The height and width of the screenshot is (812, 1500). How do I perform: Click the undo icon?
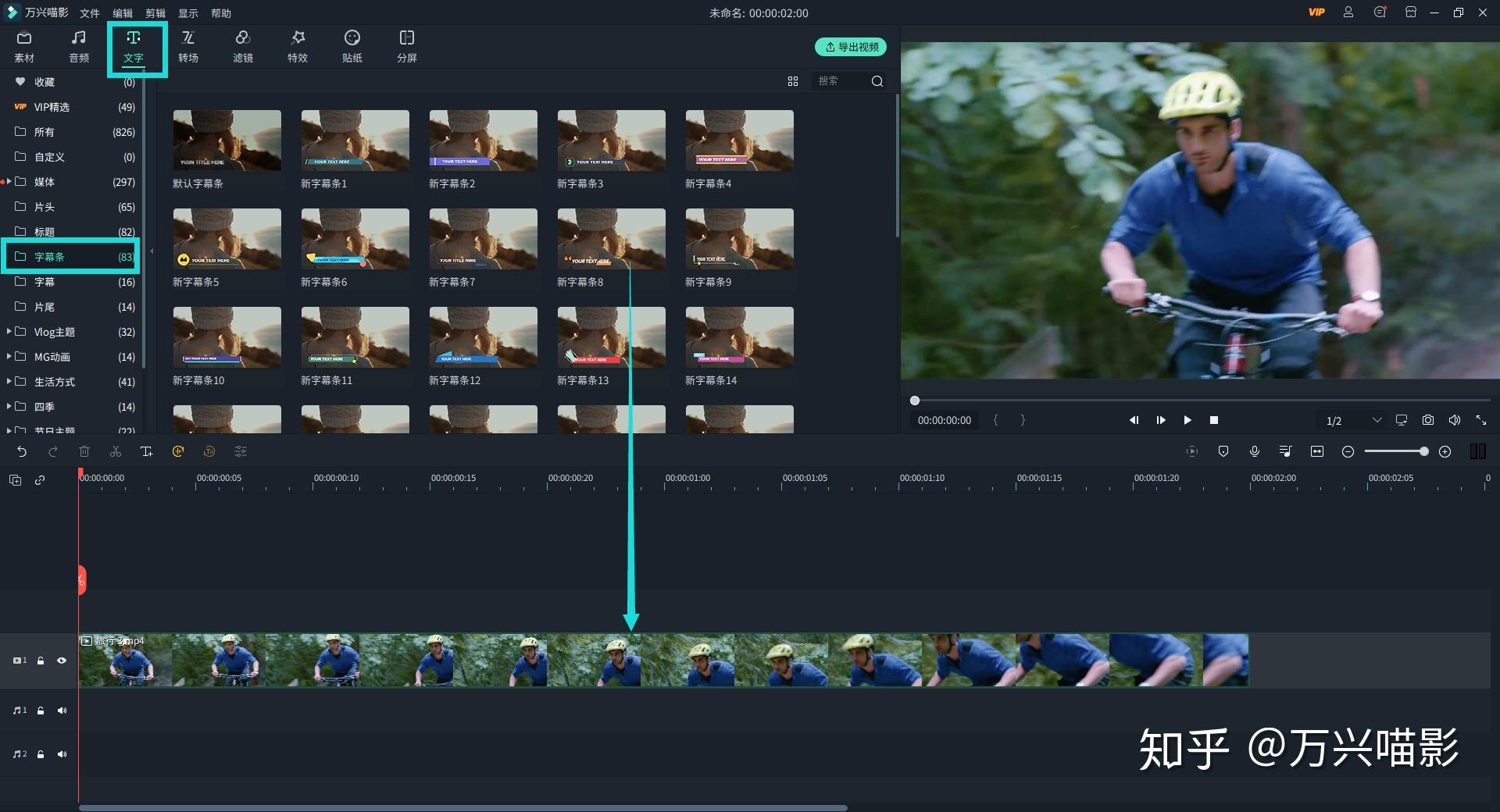22,451
